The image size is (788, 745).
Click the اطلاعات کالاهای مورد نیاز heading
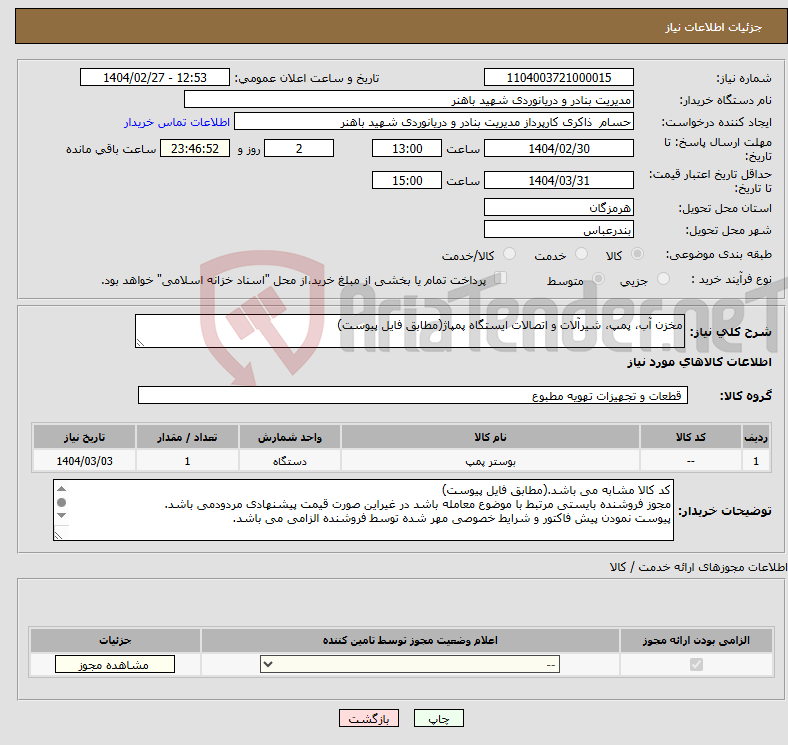pyautogui.click(x=699, y=362)
